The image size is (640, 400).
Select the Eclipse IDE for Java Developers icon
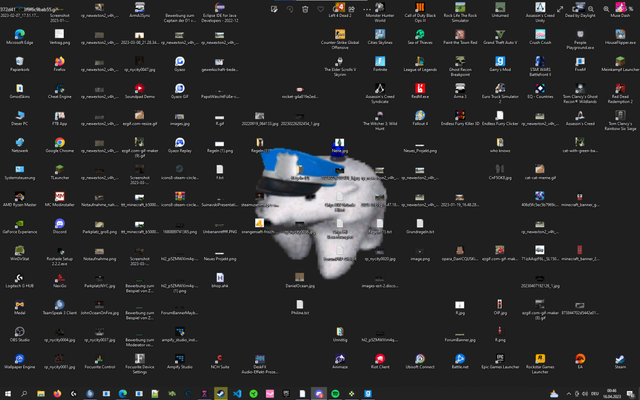[220, 12]
